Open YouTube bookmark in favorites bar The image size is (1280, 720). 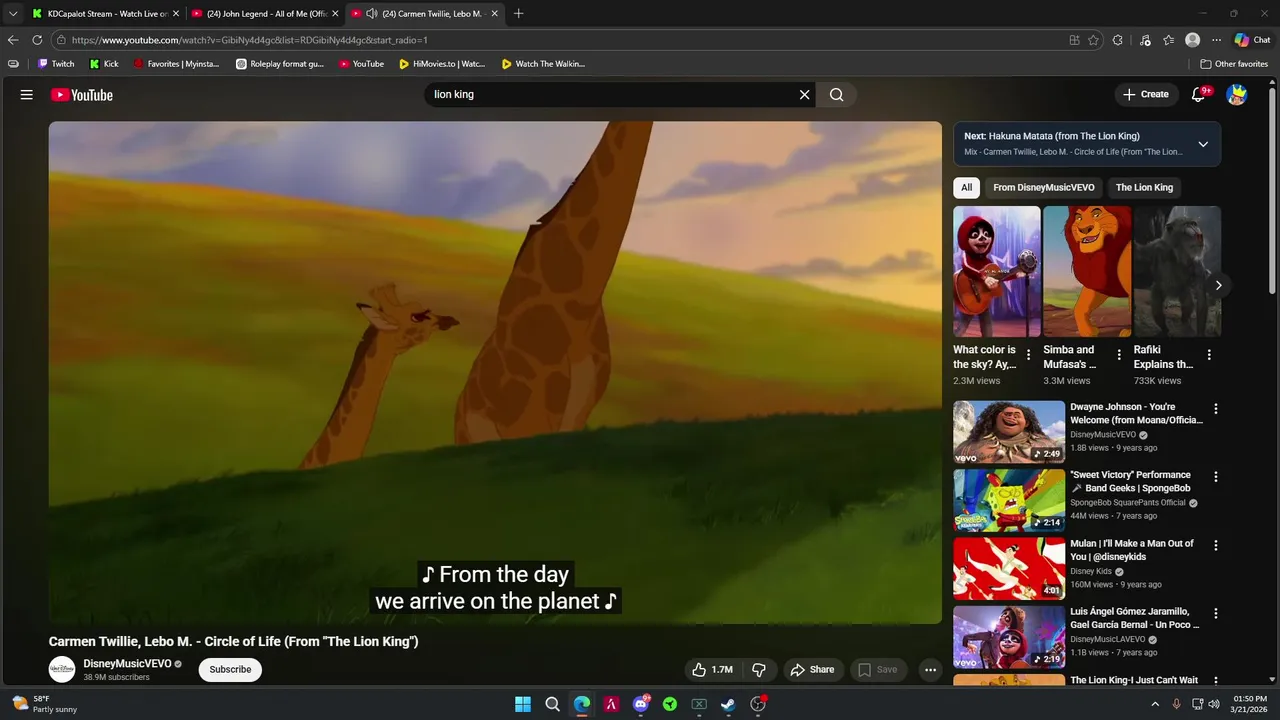(361, 64)
